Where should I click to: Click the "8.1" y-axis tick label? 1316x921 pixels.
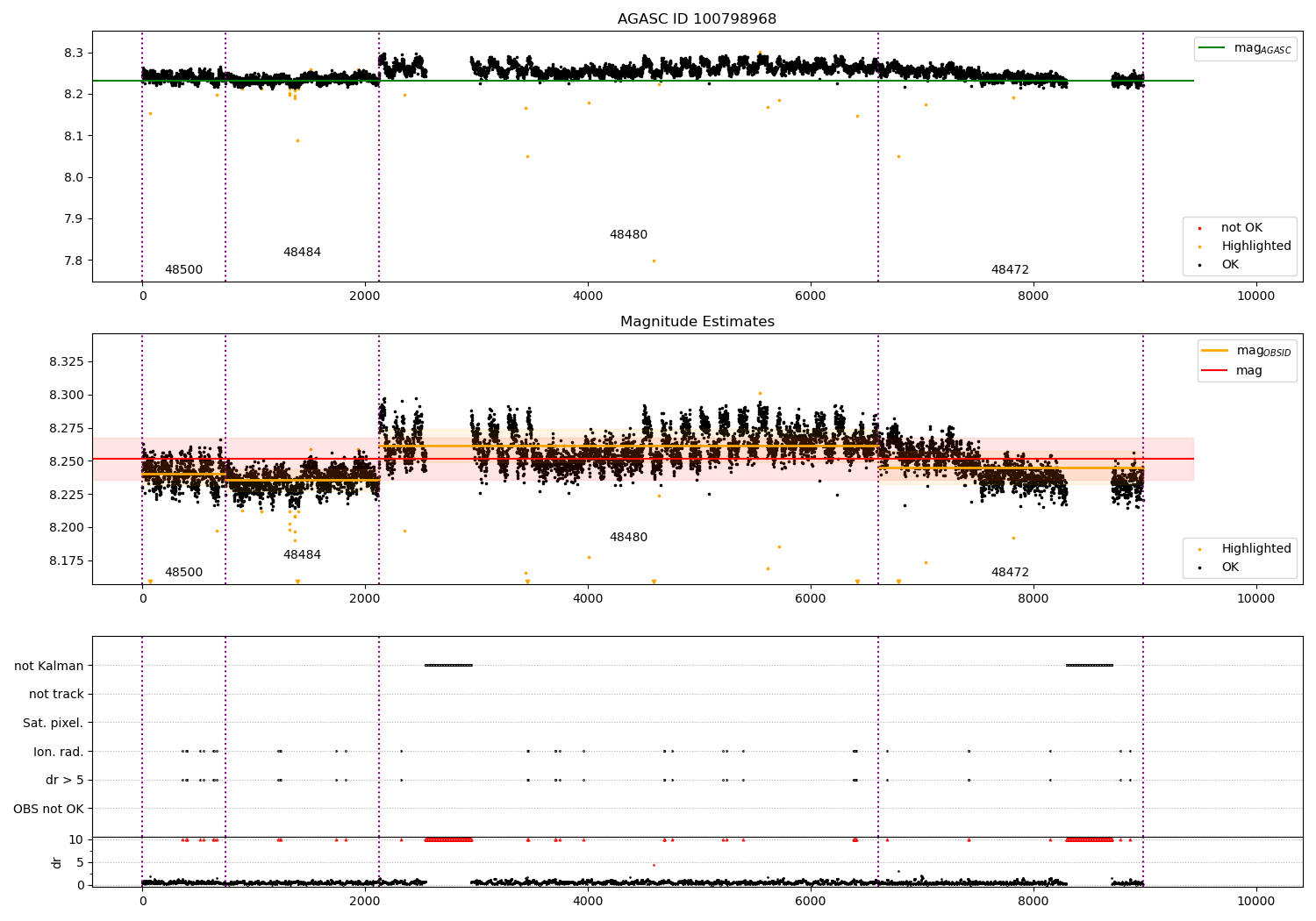(74, 136)
